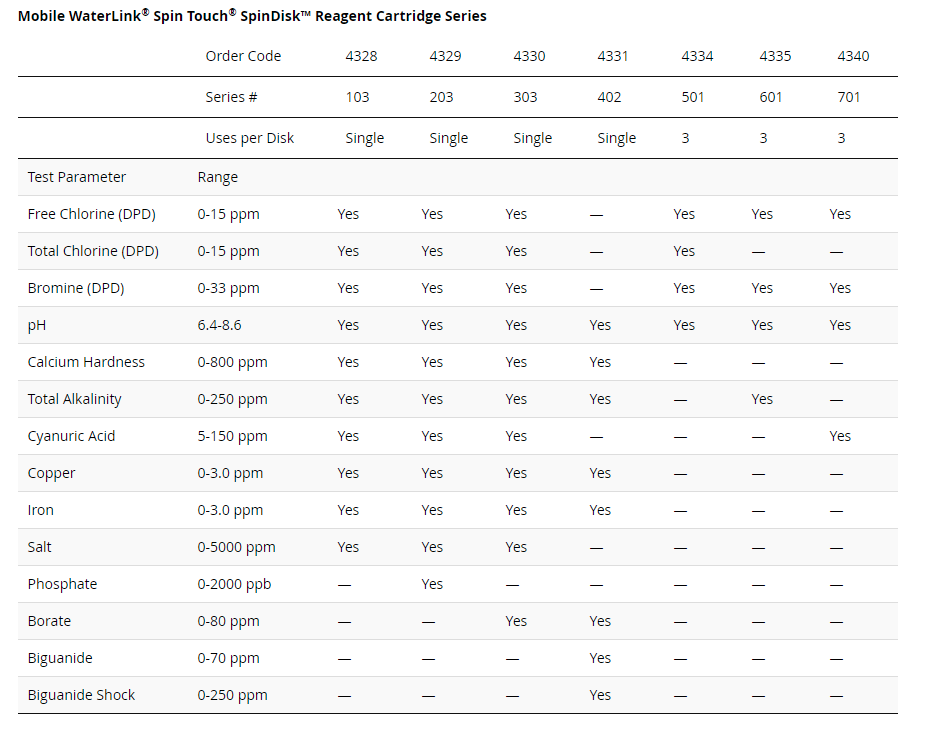
Task: Click uses value '3' under order code 4340
Action: pos(842,138)
